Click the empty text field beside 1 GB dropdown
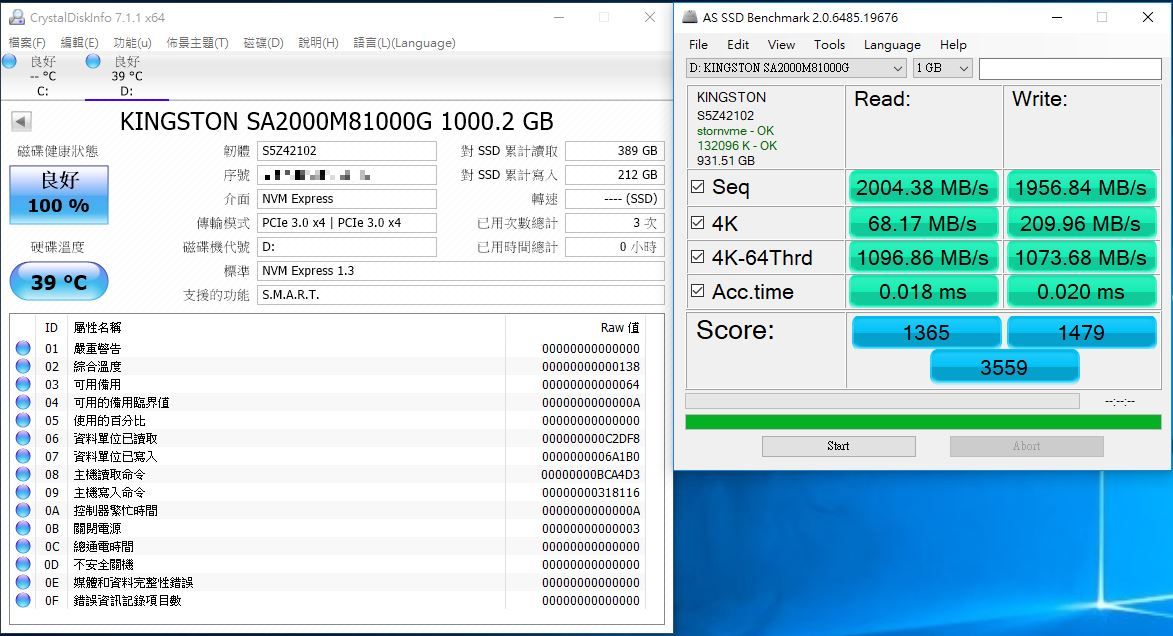This screenshot has height=636, width=1173. 1070,68
